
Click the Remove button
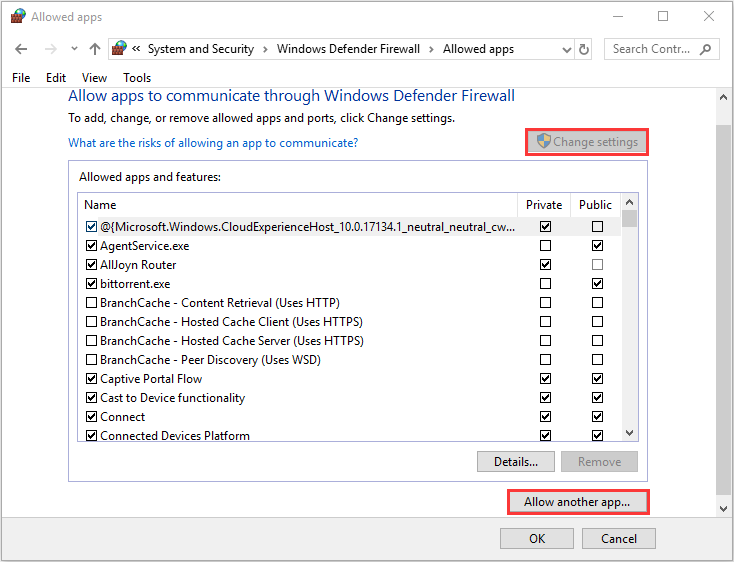tap(599, 462)
